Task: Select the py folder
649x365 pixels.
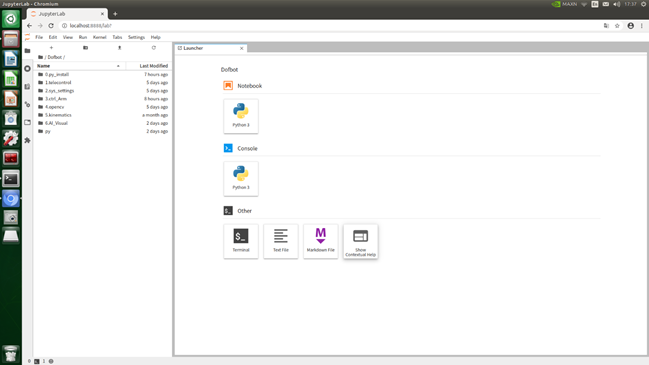Action: [102, 131]
